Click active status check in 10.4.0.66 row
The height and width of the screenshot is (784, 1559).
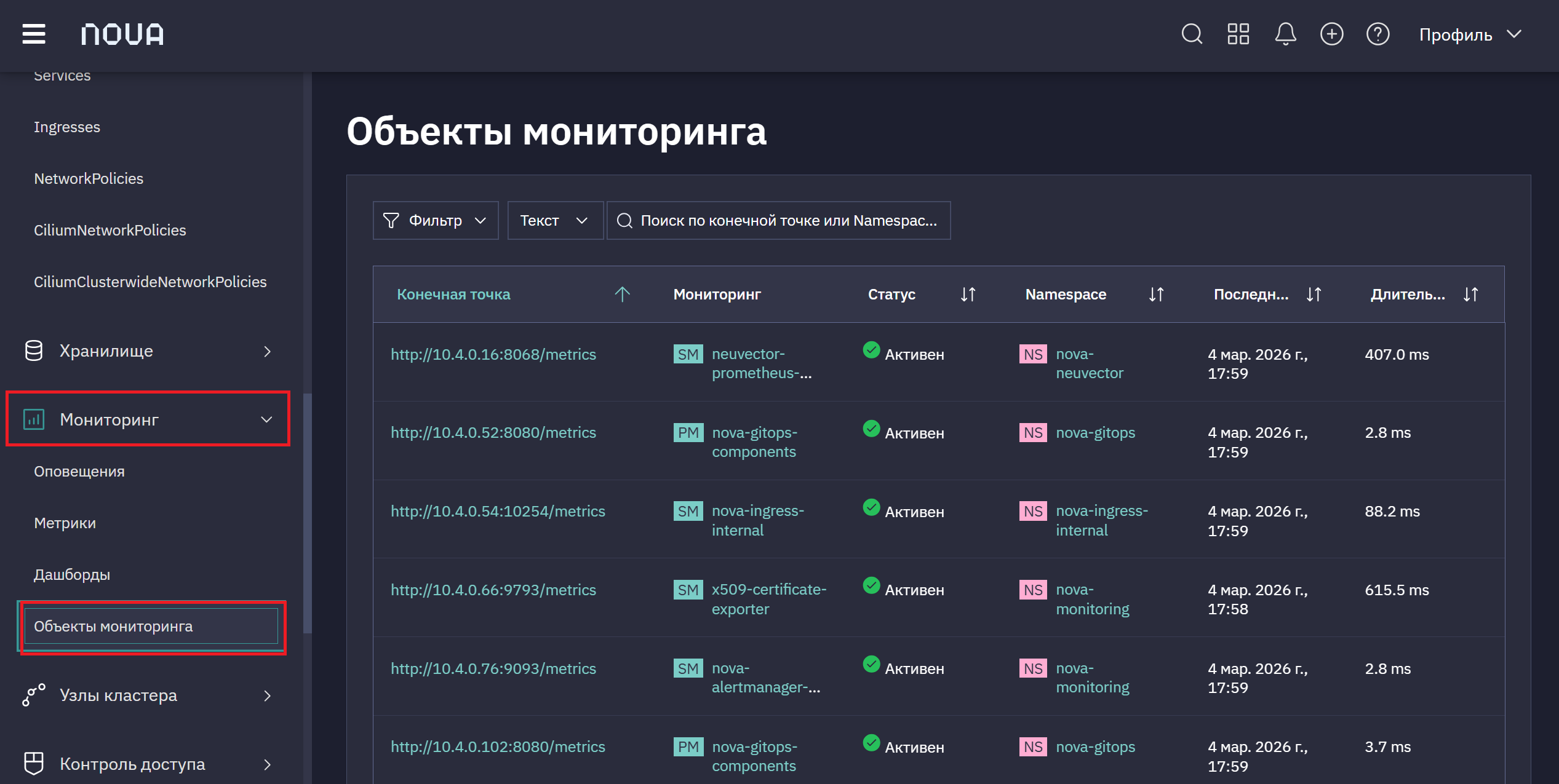click(871, 585)
